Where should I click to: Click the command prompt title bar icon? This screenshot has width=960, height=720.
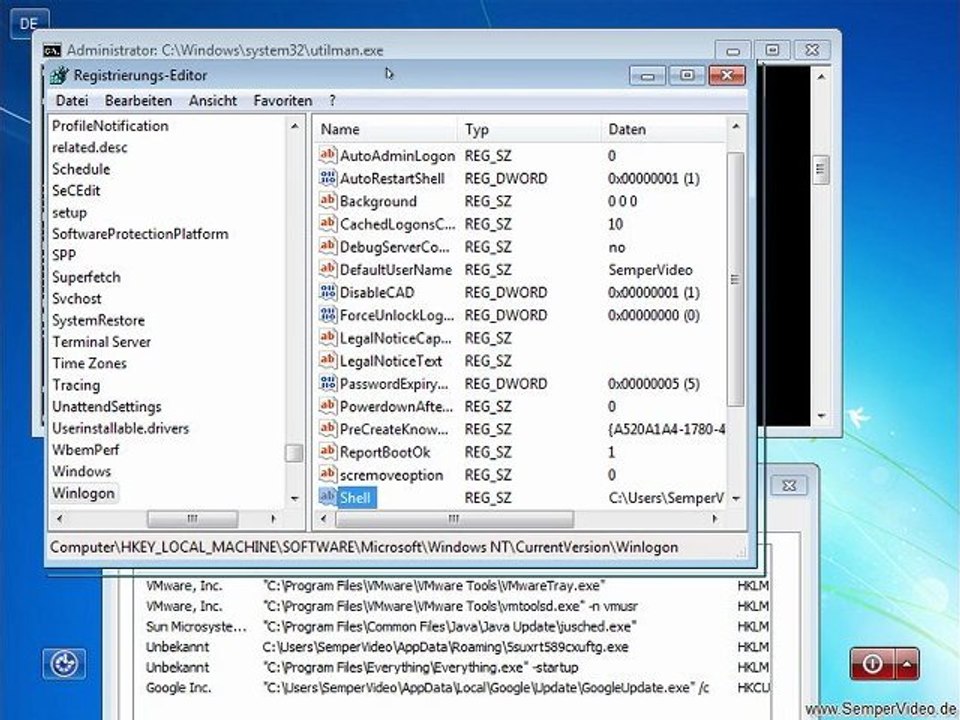click(x=52, y=50)
